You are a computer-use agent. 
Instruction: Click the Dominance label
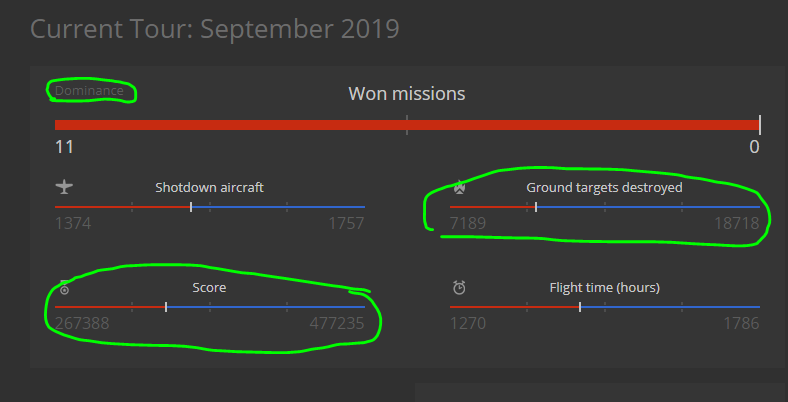pyautogui.click(x=89, y=91)
